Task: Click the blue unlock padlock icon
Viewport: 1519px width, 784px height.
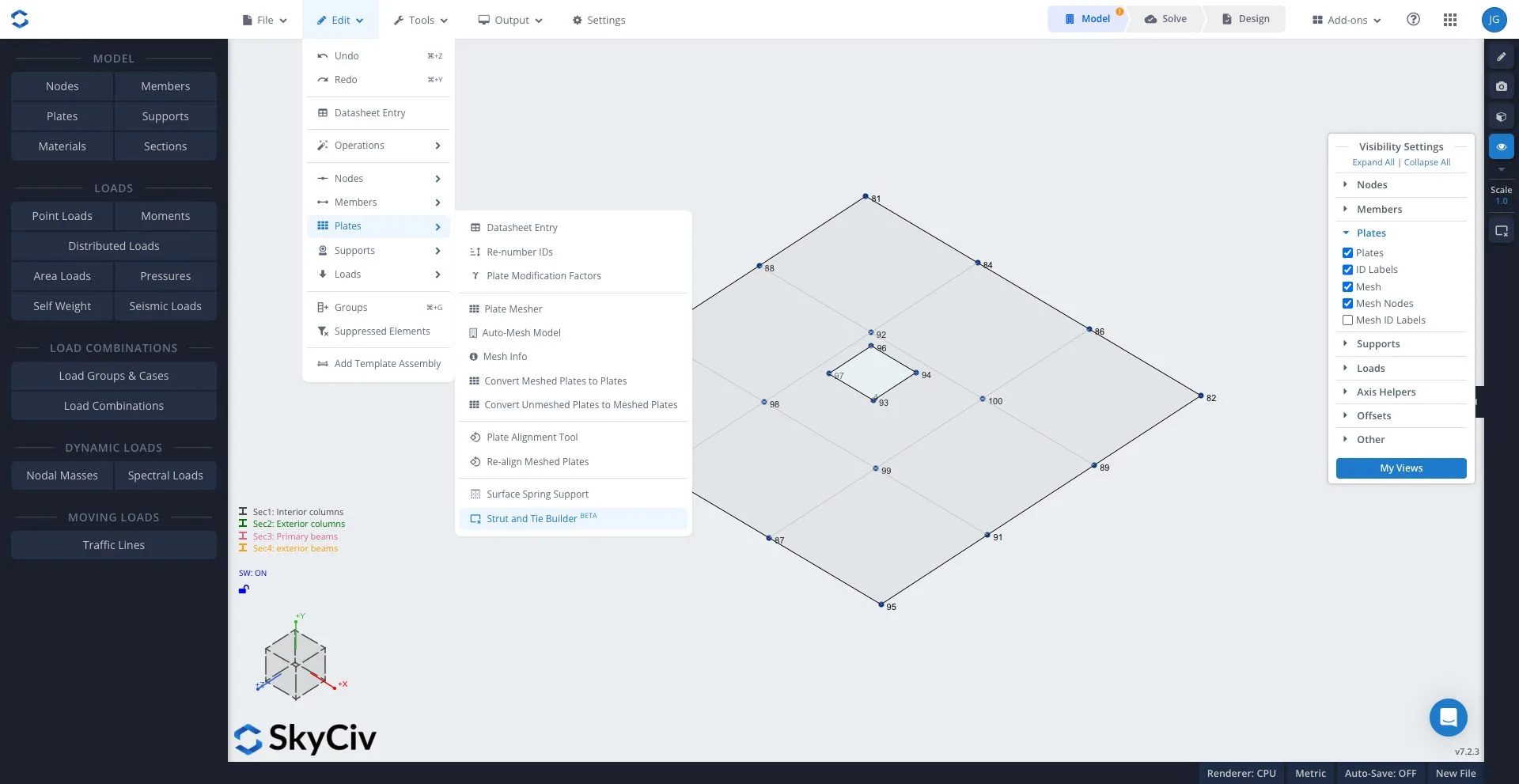Action: tap(244, 589)
